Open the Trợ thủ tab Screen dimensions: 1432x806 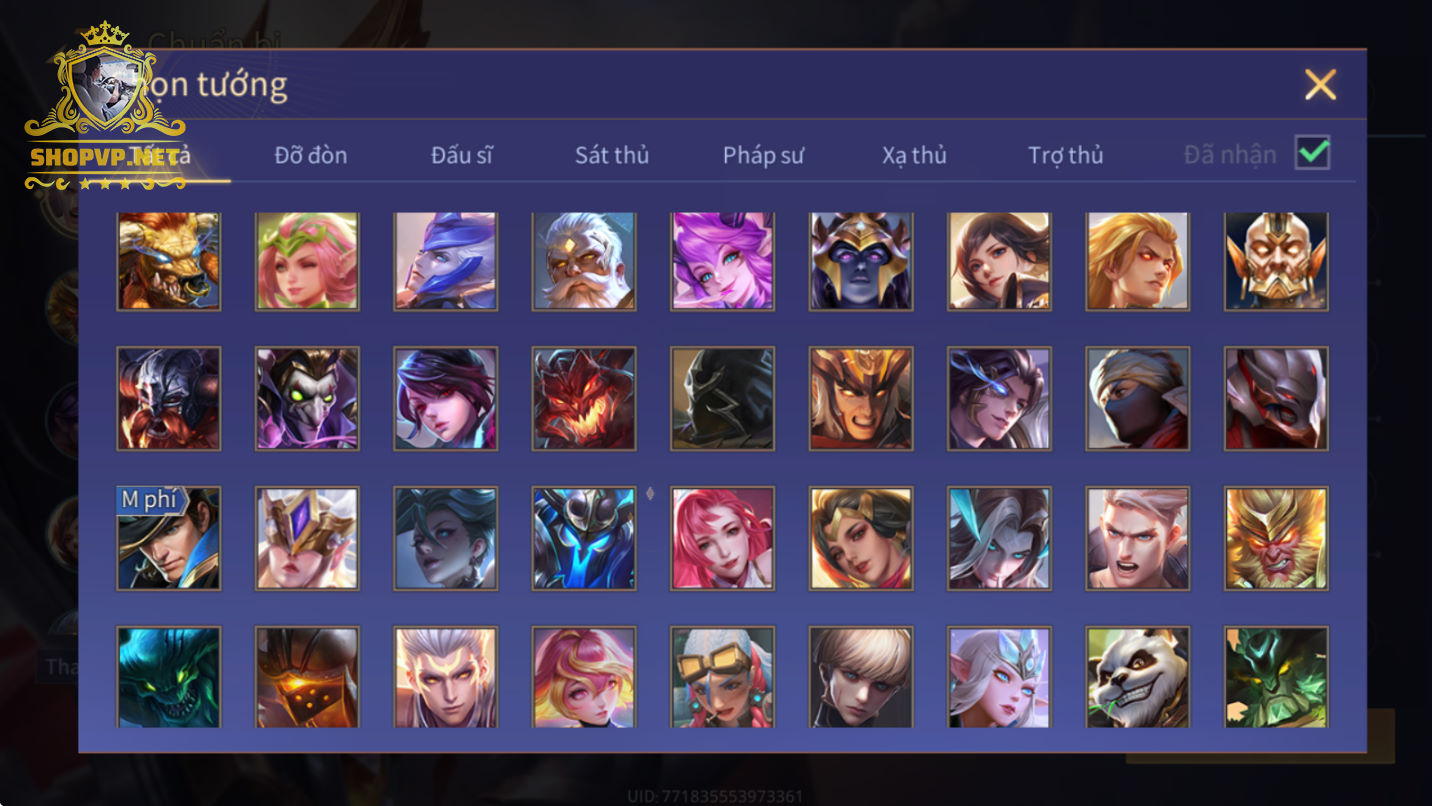click(x=1066, y=155)
